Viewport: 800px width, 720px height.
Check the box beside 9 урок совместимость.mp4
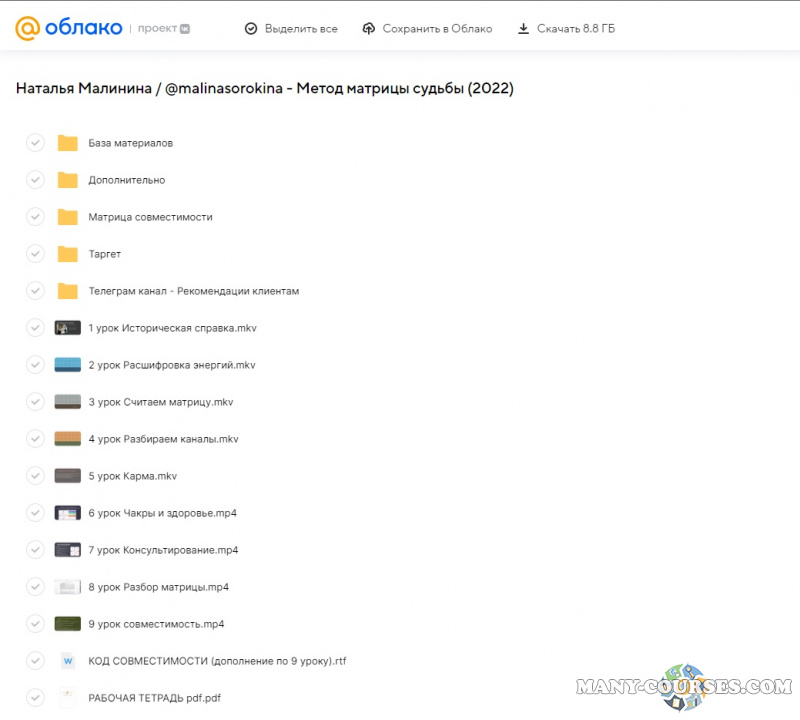pyautogui.click(x=35, y=624)
